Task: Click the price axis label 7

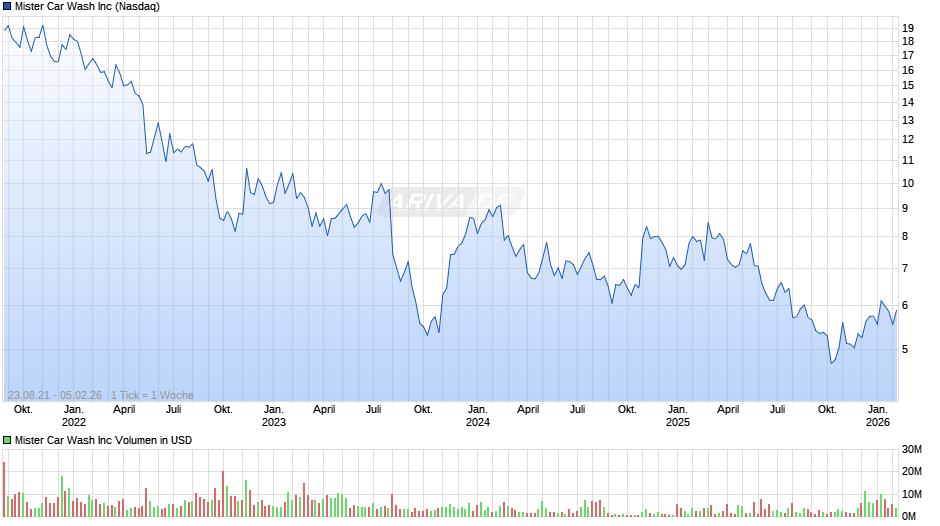Action: point(905,269)
